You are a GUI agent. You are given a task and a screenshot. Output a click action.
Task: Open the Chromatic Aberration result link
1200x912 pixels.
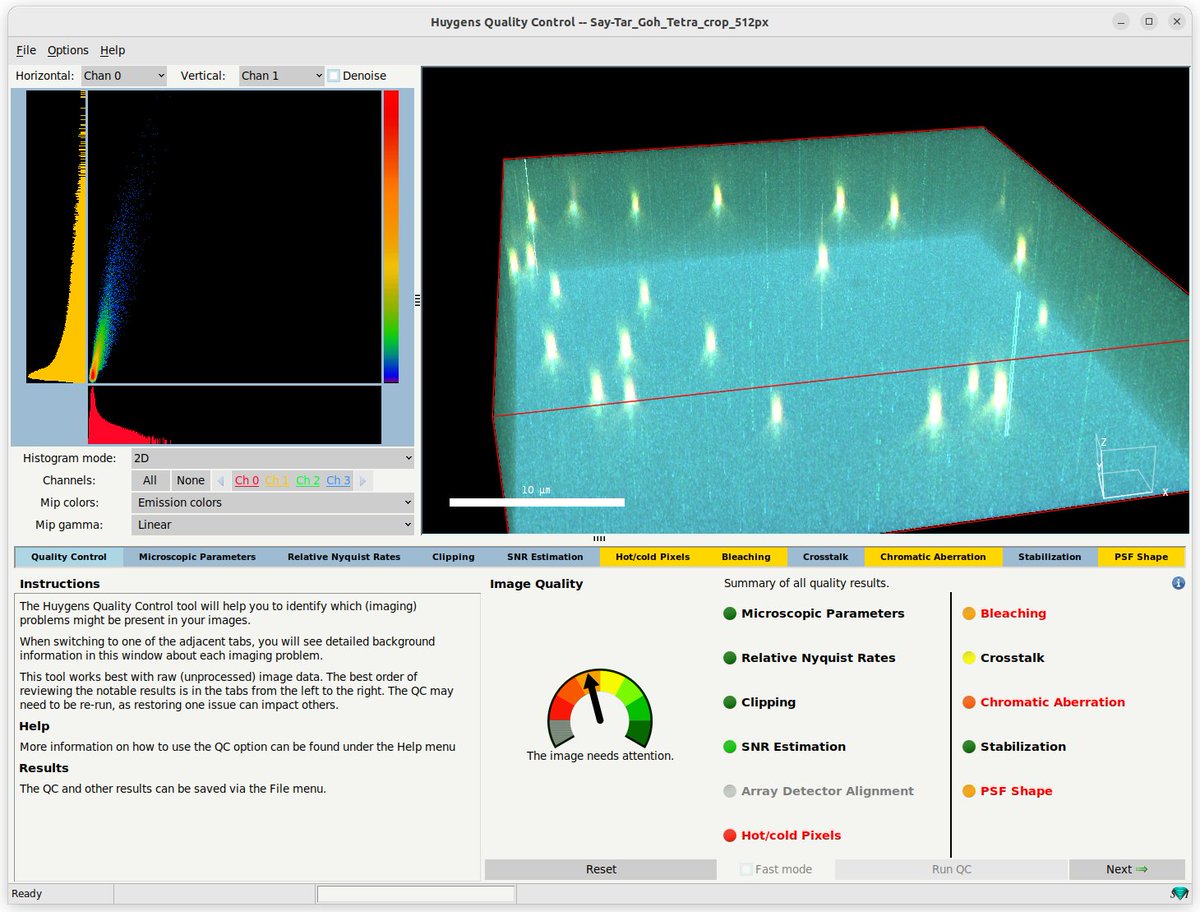click(1053, 702)
